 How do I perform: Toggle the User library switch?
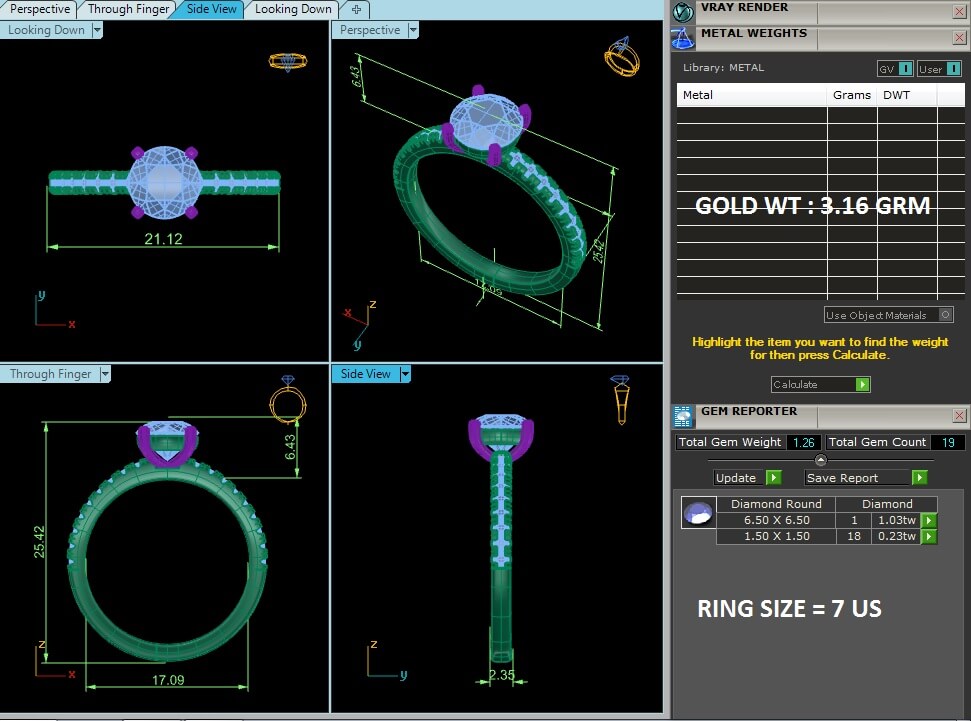click(953, 69)
